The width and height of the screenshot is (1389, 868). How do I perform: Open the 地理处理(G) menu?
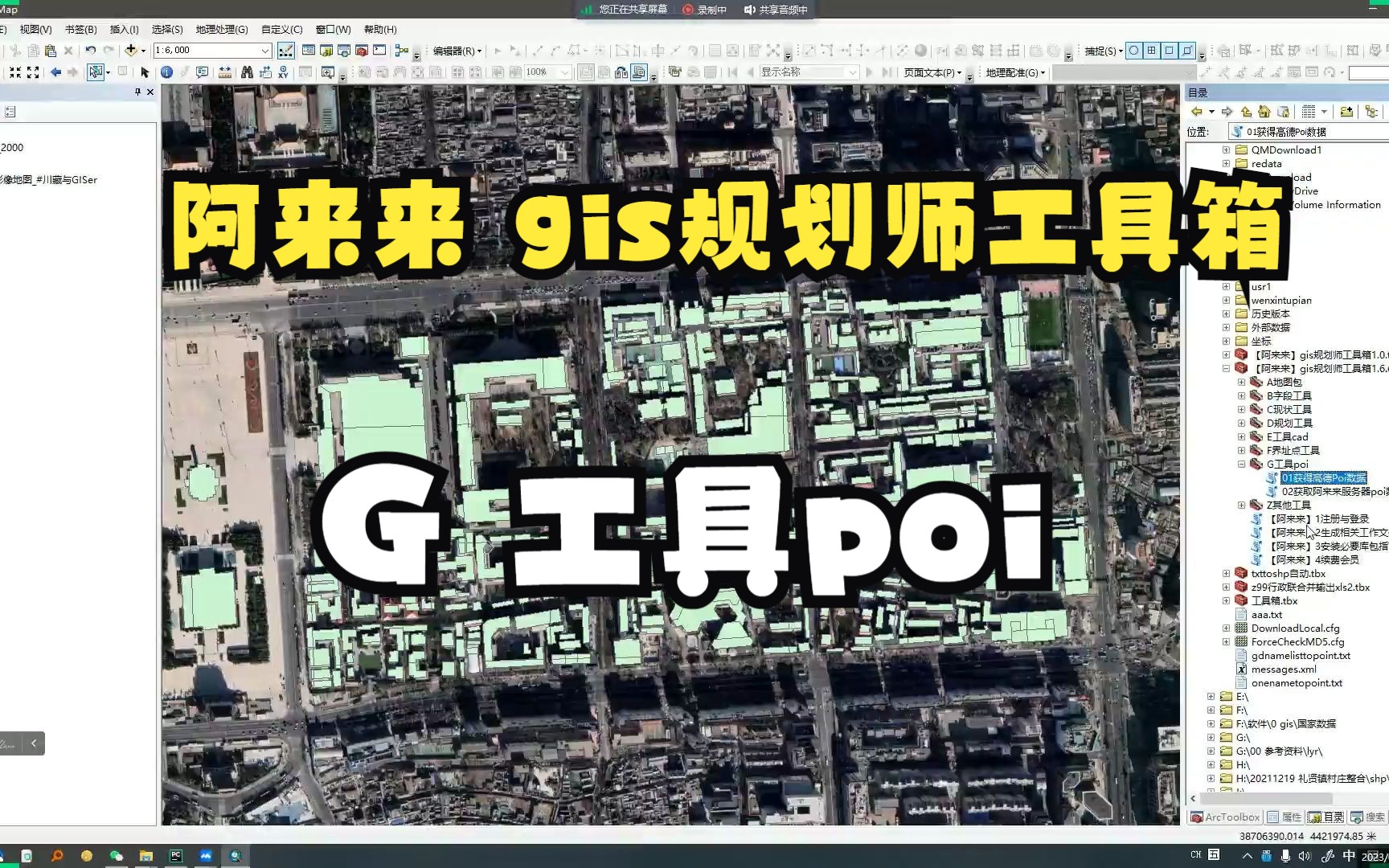point(221,29)
